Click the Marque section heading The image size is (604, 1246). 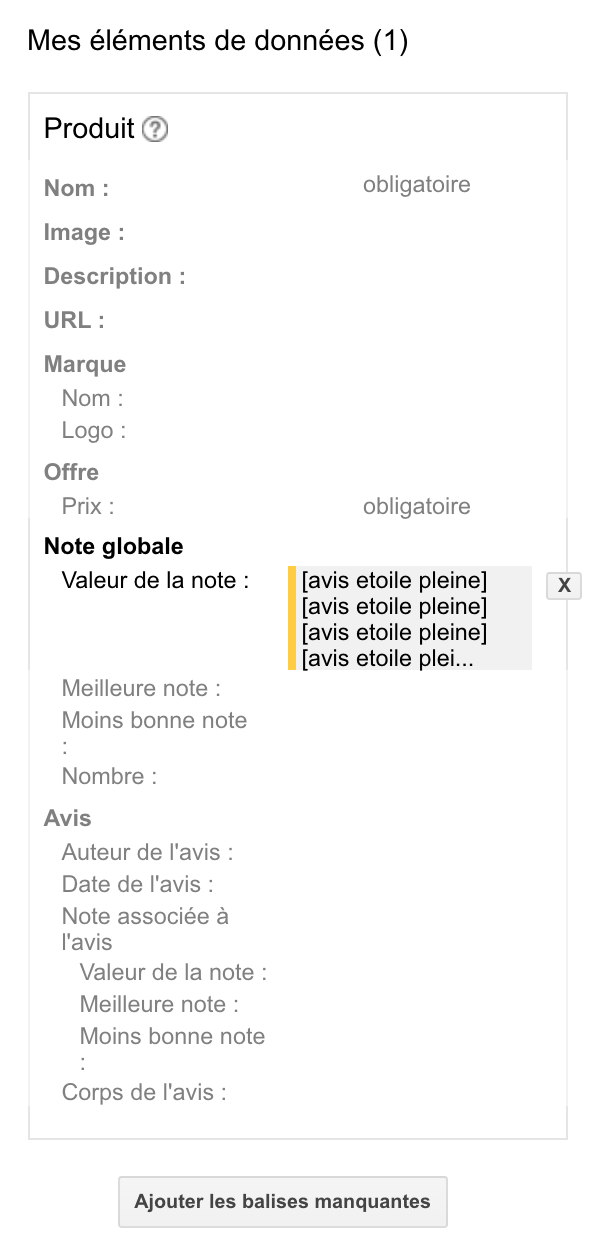click(85, 364)
